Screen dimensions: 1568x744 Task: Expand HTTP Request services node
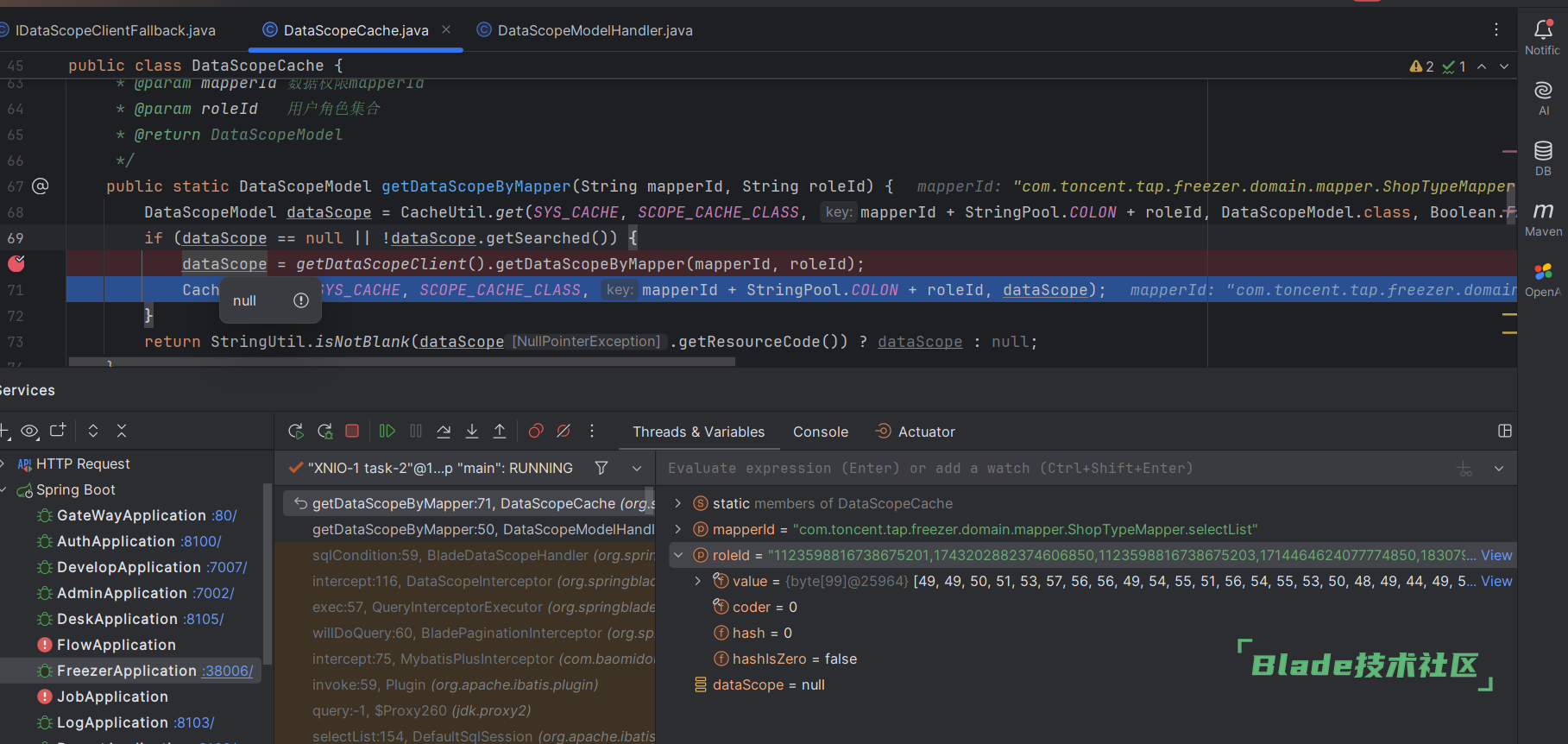click(3, 463)
